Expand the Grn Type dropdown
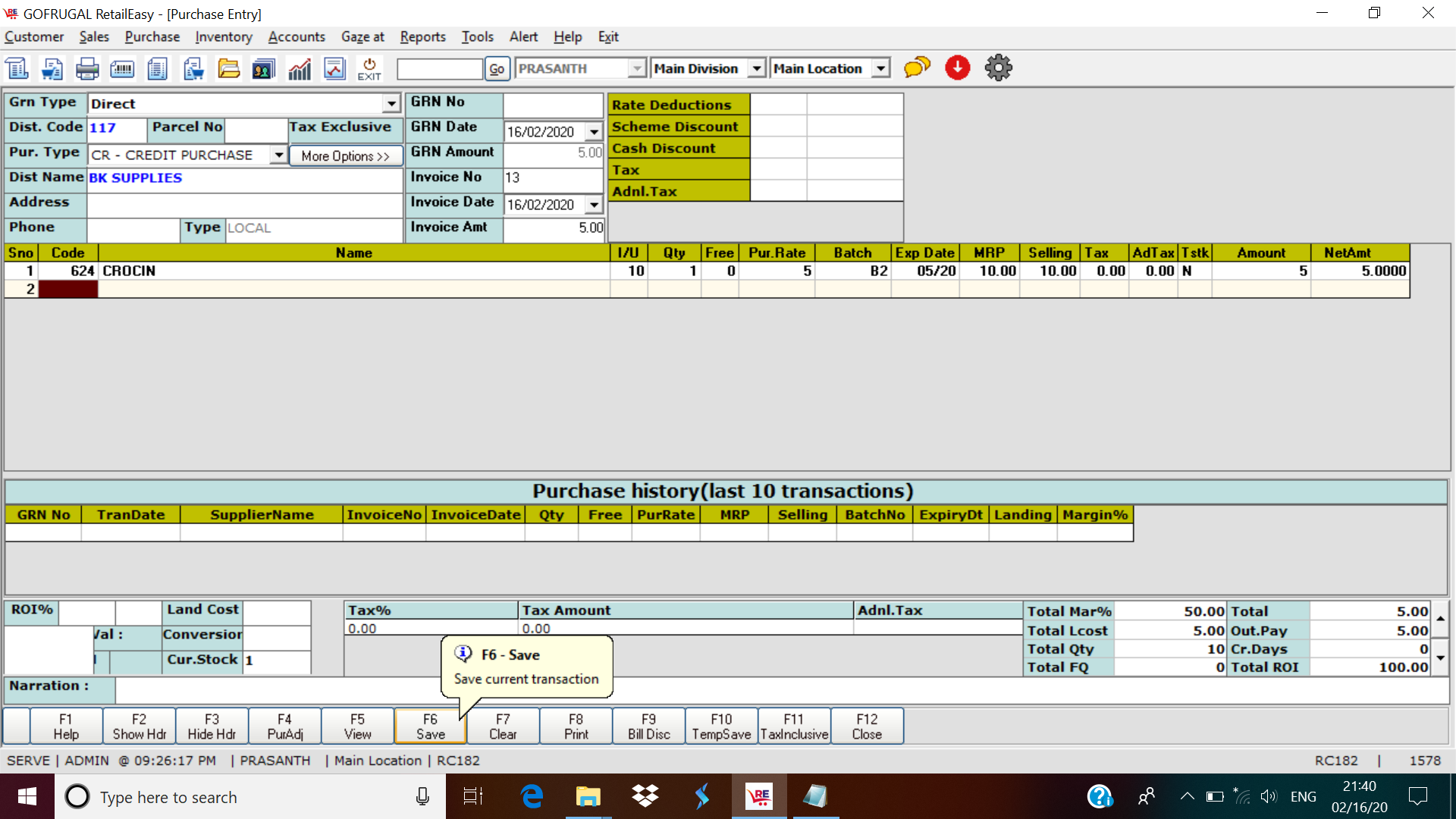The image size is (1456, 819). point(391,104)
